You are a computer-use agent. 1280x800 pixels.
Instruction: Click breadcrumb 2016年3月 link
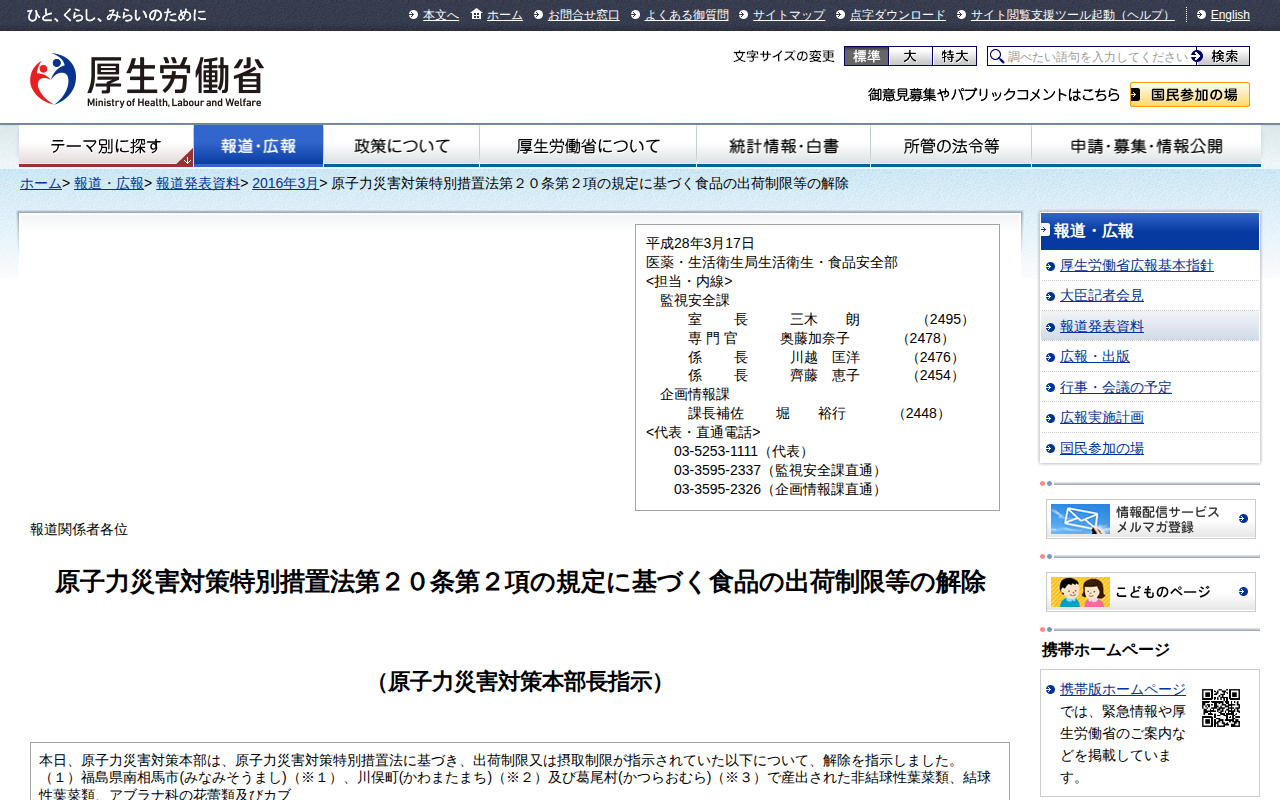click(x=285, y=184)
